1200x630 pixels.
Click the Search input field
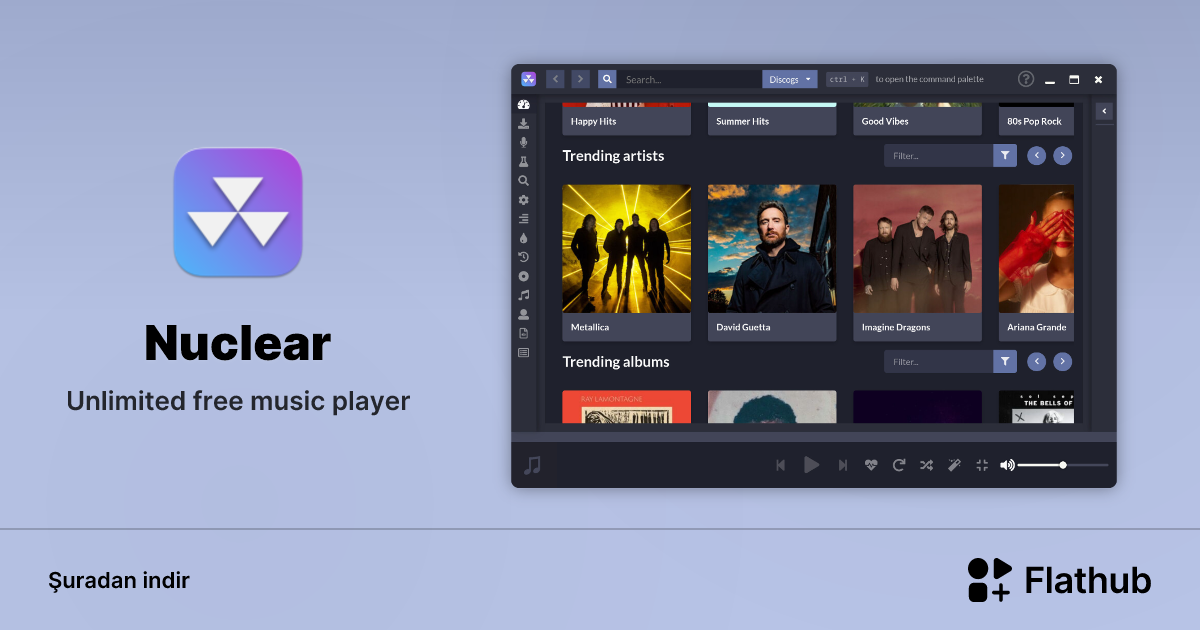point(690,78)
